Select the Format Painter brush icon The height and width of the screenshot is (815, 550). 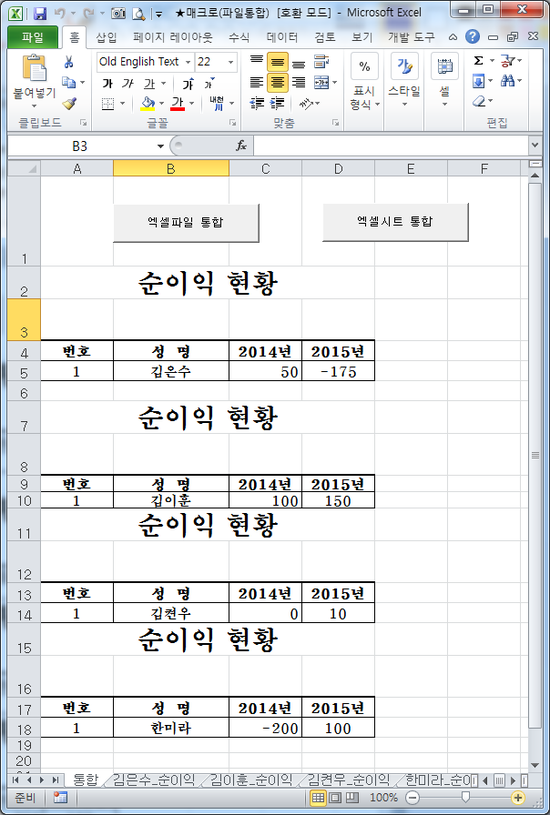click(69, 103)
